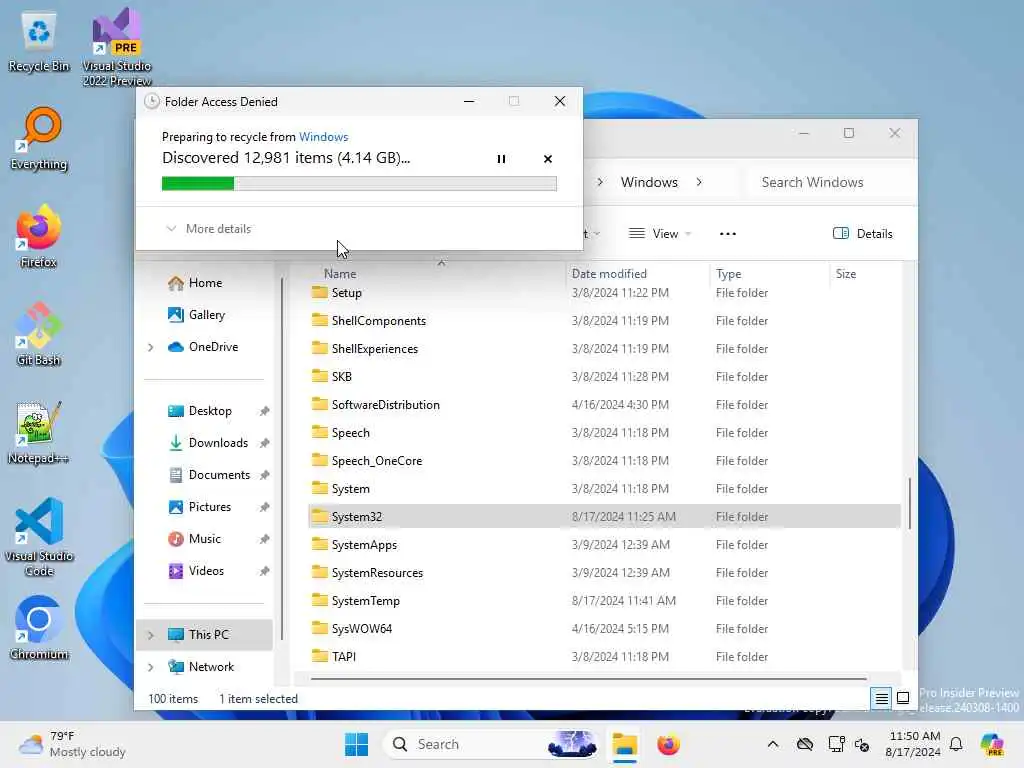
Task: Sort by Date modified column header
Action: (x=609, y=274)
